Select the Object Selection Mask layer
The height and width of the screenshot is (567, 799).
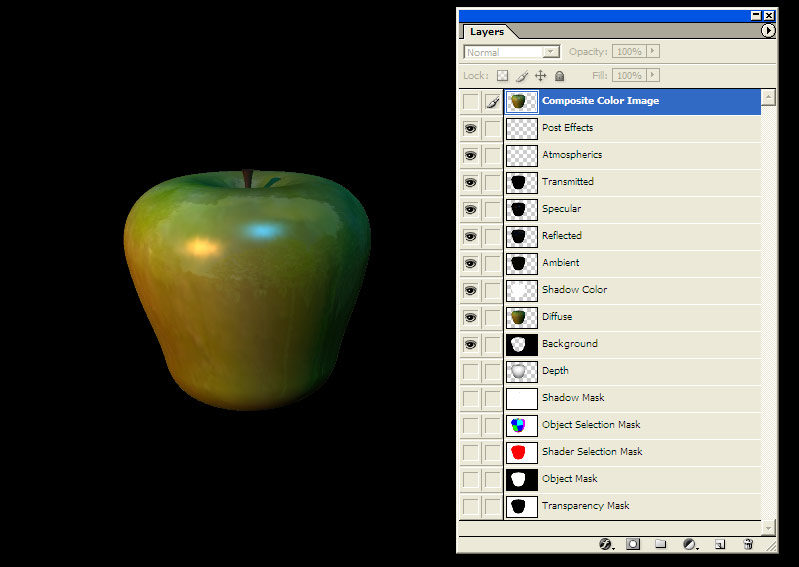591,425
